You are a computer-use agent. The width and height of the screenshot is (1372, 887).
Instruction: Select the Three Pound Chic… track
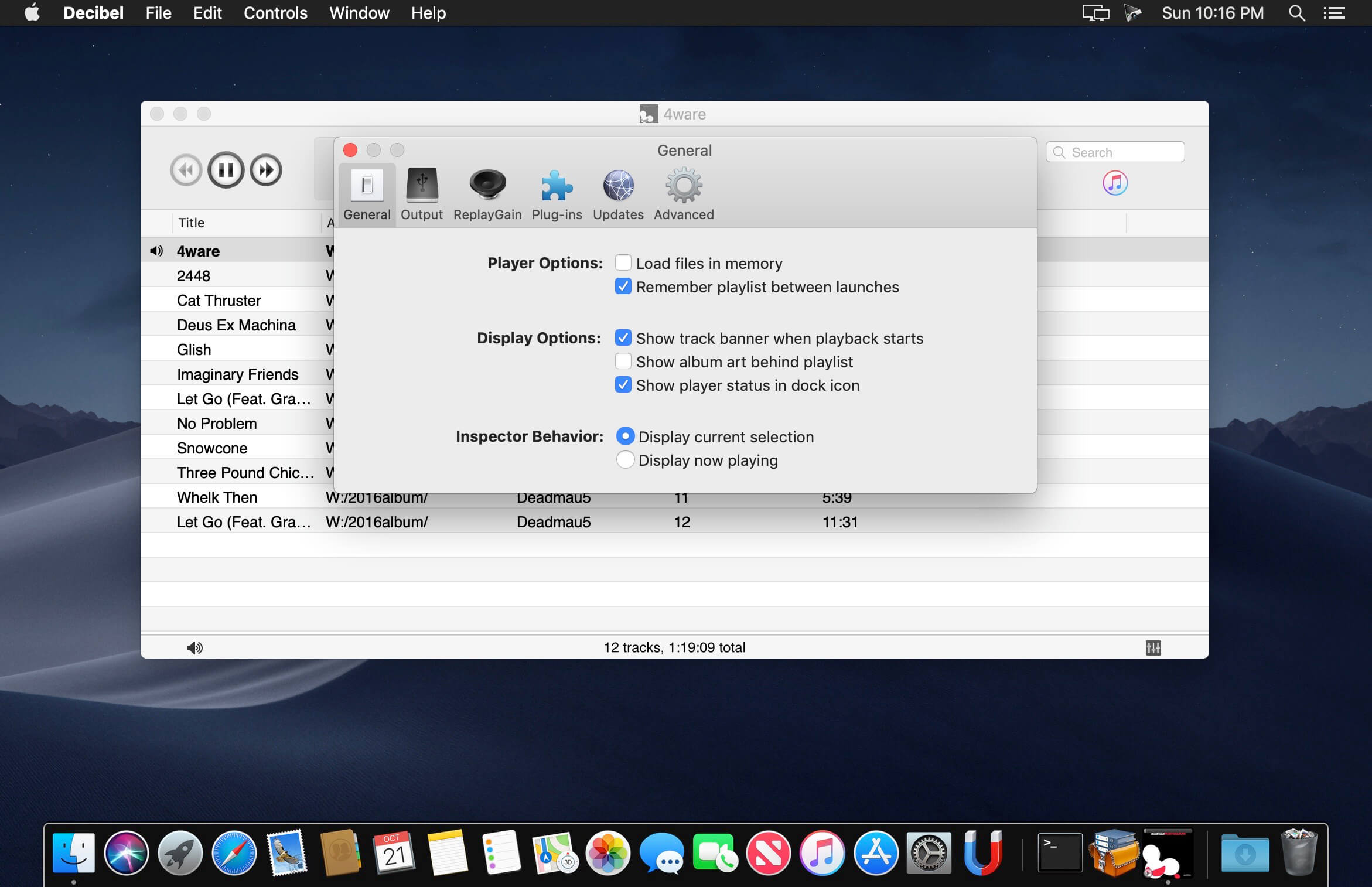point(237,473)
